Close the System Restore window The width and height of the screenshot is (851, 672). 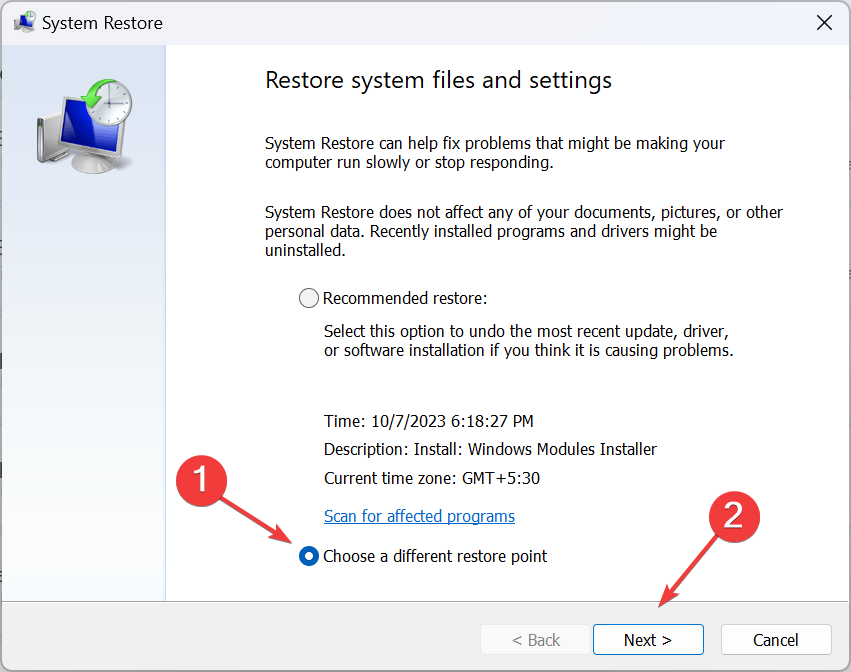824,23
